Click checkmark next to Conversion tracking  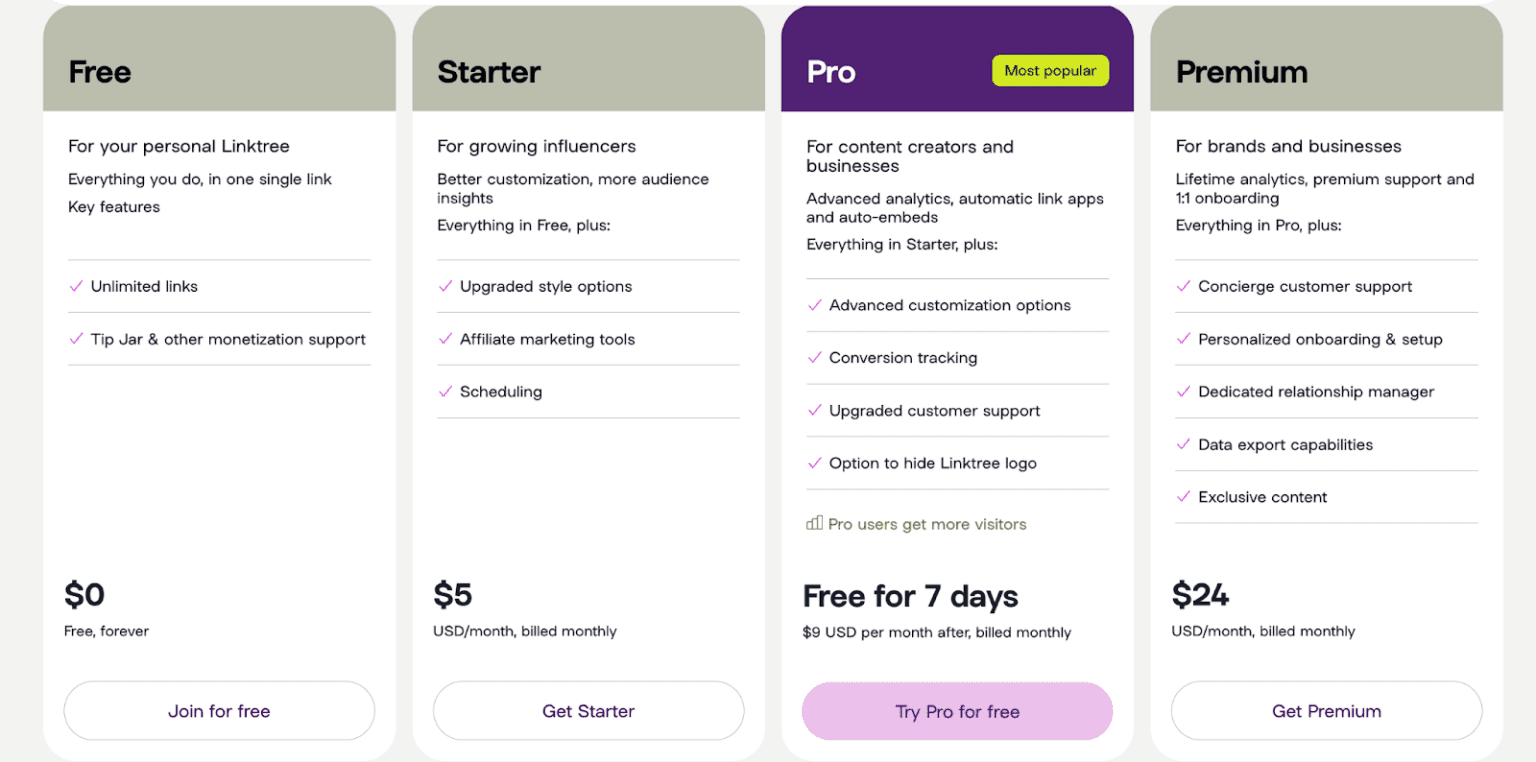814,358
